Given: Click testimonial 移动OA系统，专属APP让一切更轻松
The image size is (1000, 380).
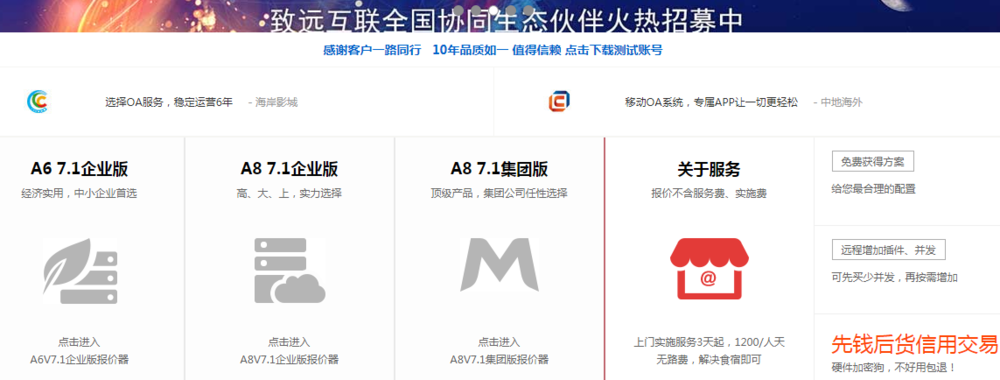Looking at the screenshot, I should tap(711, 102).
